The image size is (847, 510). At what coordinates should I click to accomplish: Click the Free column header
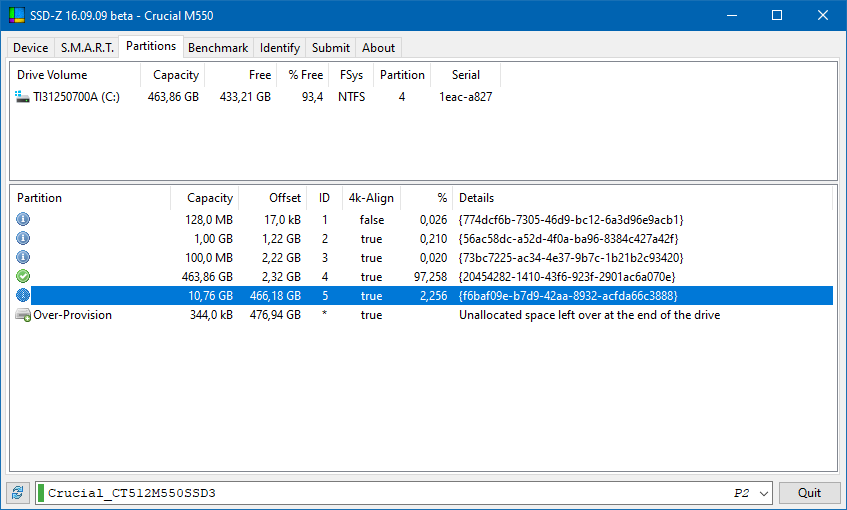point(240,75)
